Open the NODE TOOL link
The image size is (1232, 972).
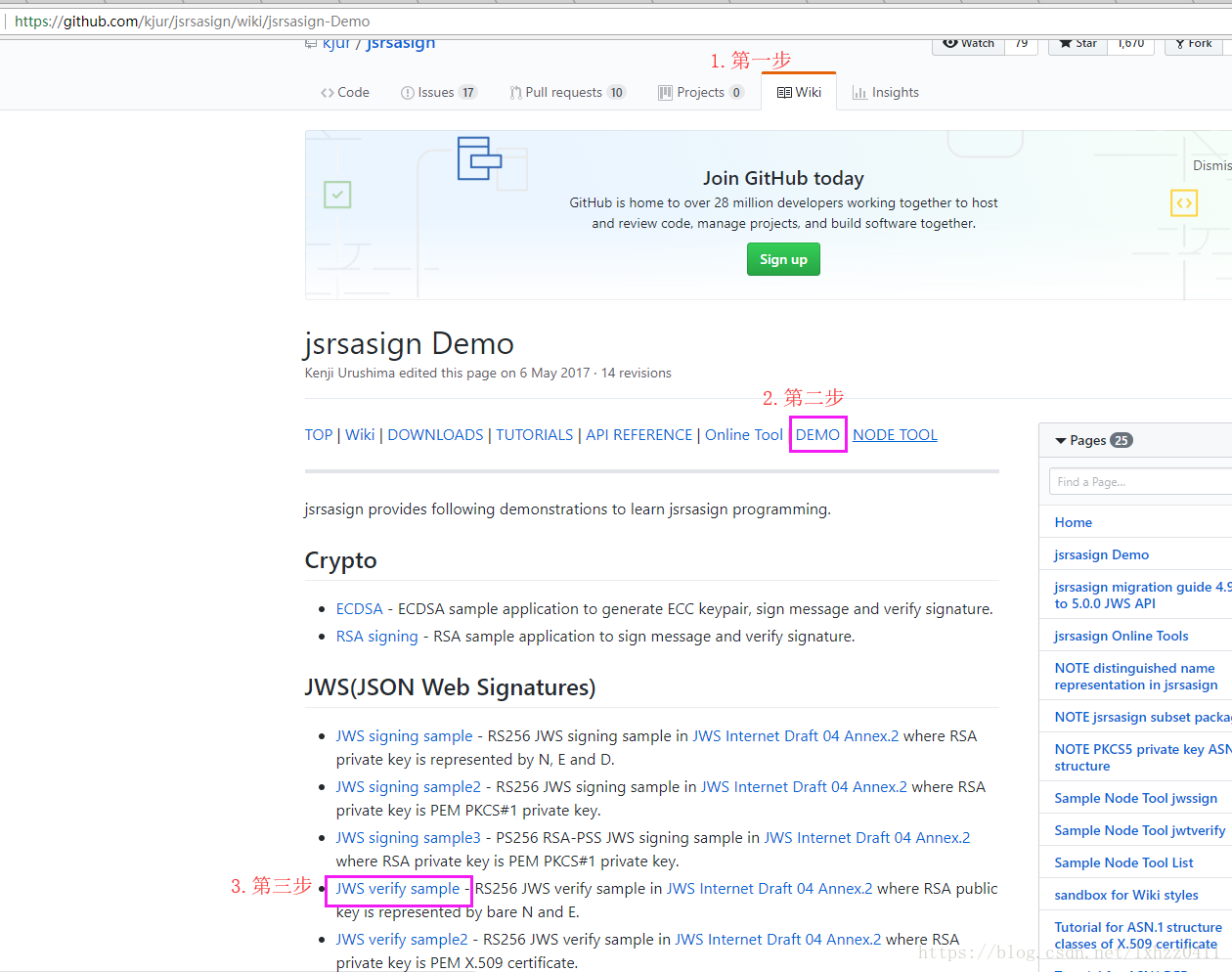(895, 434)
